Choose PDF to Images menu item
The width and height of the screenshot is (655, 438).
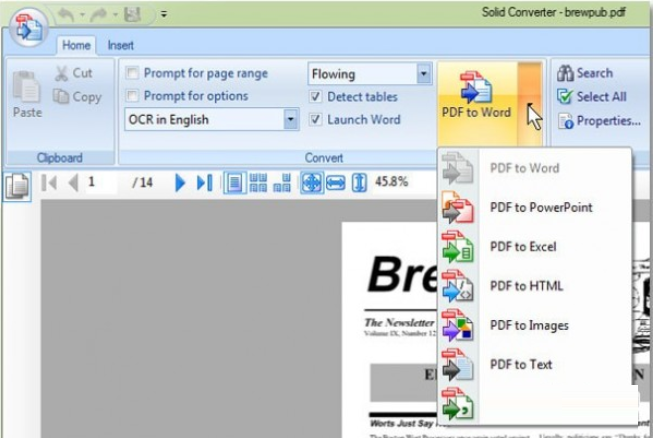(534, 325)
